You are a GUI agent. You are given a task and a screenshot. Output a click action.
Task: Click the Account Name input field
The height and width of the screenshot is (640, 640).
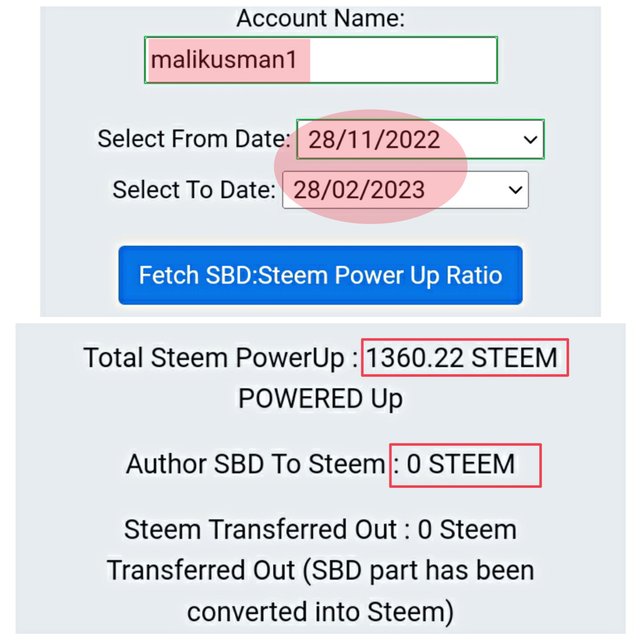[400, 60]
